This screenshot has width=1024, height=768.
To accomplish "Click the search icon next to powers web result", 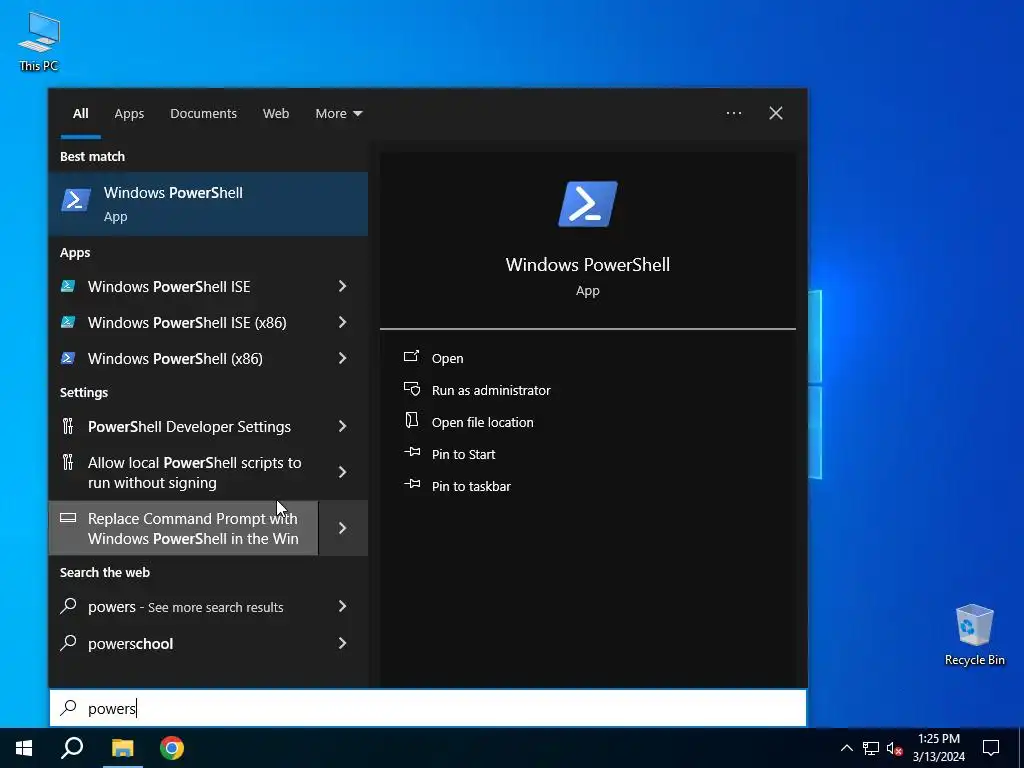I will [68, 606].
